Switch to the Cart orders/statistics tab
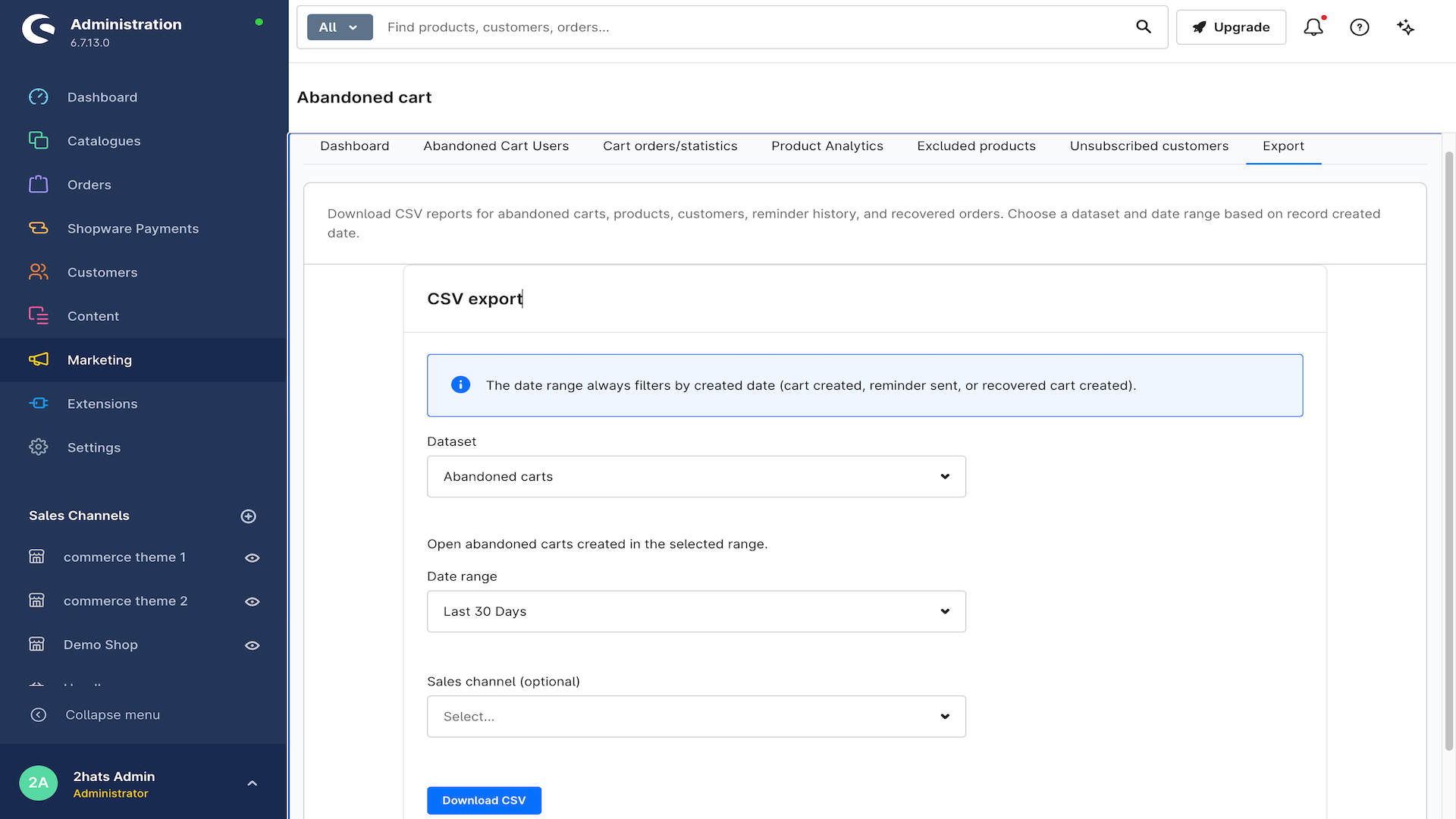This screenshot has width=1456, height=819. (x=670, y=146)
